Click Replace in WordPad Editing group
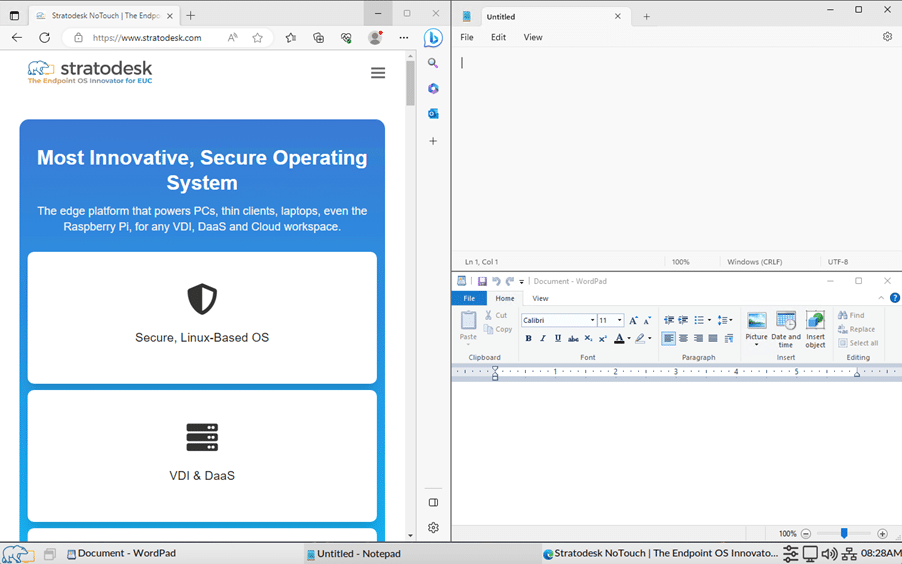The image size is (902, 564). pos(857,329)
